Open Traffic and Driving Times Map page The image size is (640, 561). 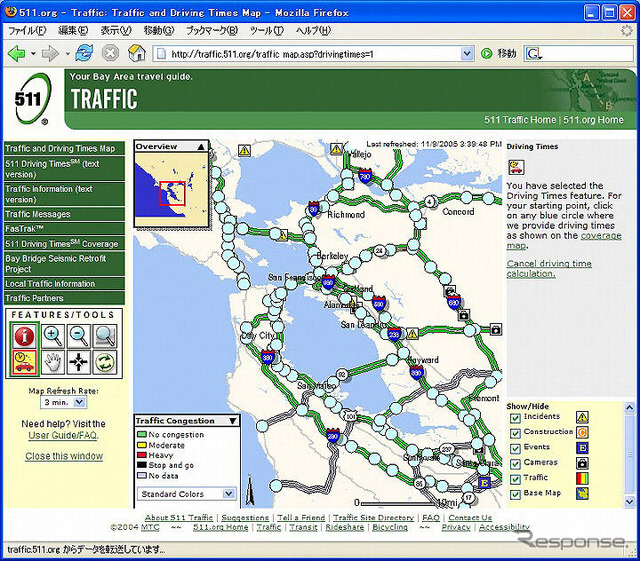pos(64,148)
